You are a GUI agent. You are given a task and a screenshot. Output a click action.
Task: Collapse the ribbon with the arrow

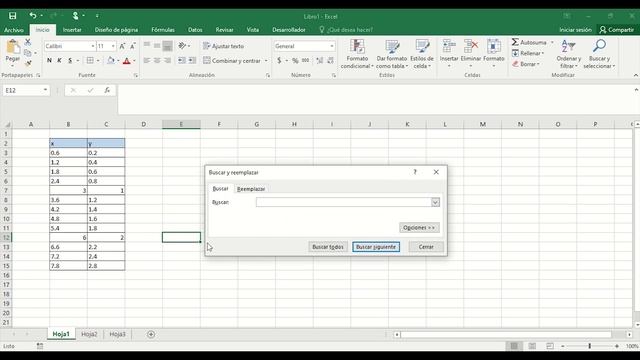(x=636, y=75)
